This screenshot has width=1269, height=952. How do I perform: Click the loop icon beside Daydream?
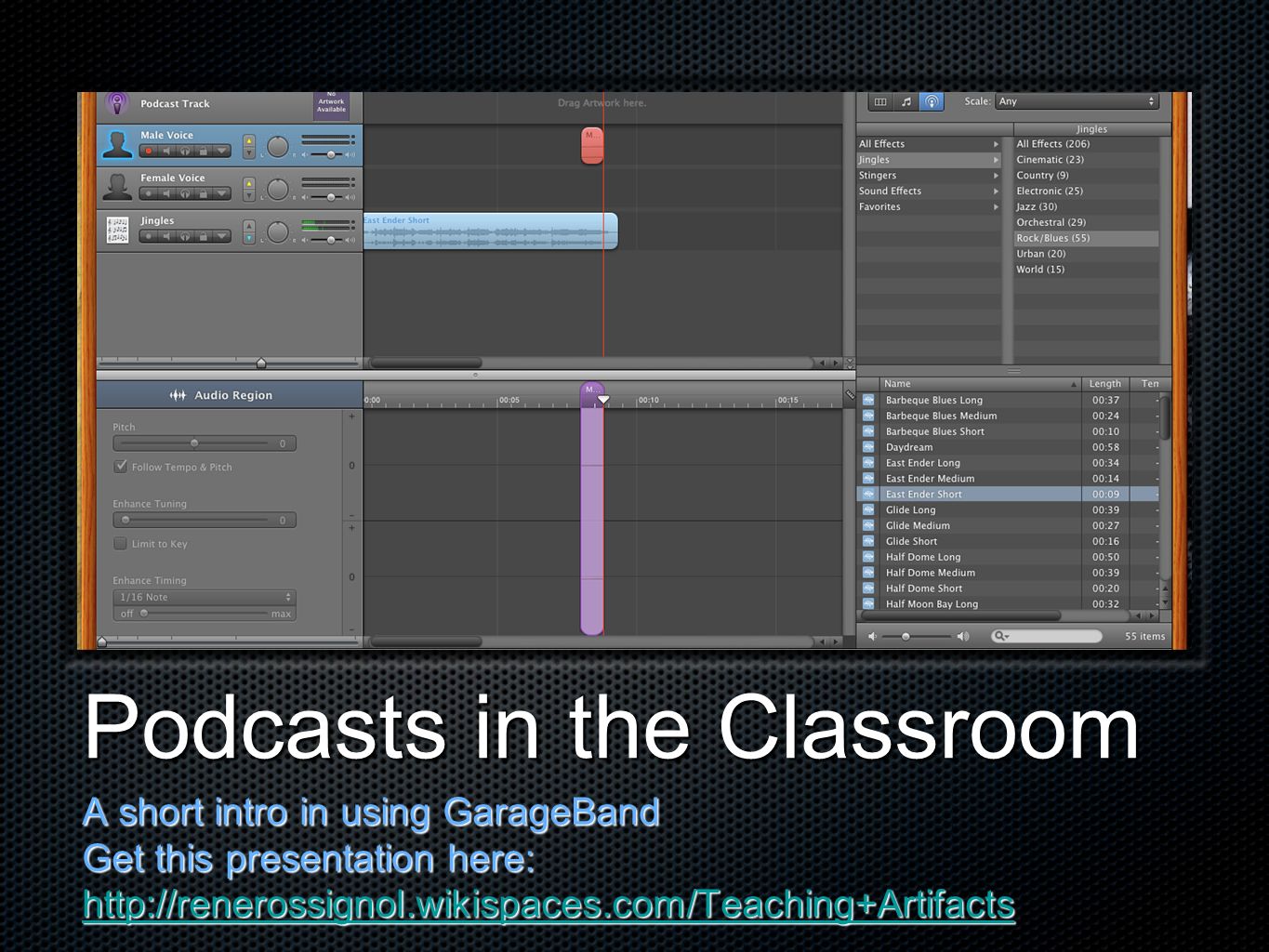[x=868, y=447]
